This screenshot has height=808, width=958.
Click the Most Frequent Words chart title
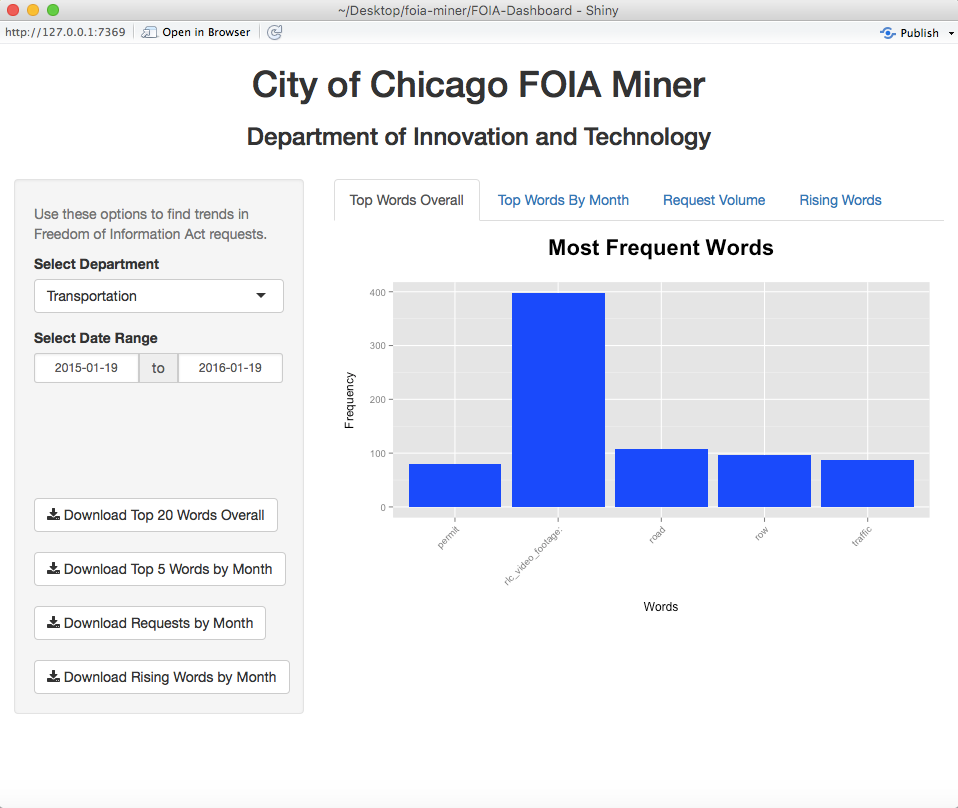tap(660, 248)
